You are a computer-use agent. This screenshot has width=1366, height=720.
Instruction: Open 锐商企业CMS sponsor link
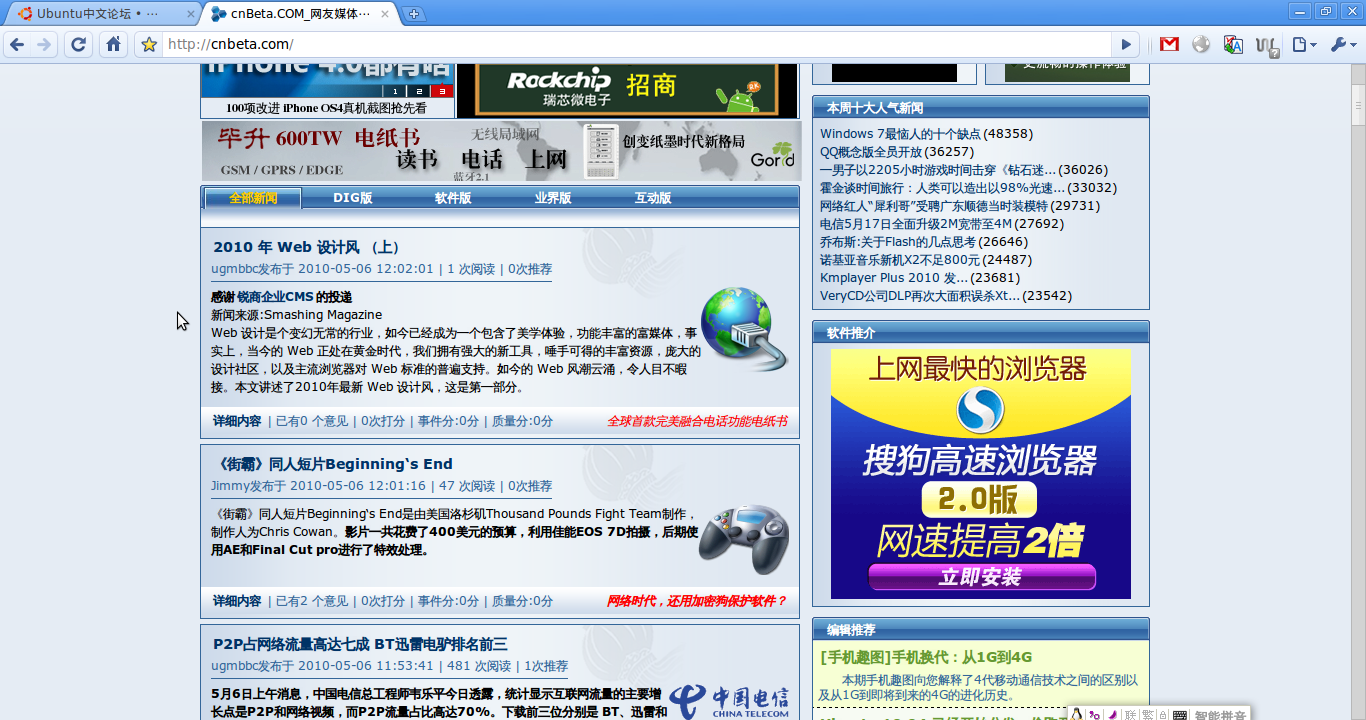click(275, 297)
